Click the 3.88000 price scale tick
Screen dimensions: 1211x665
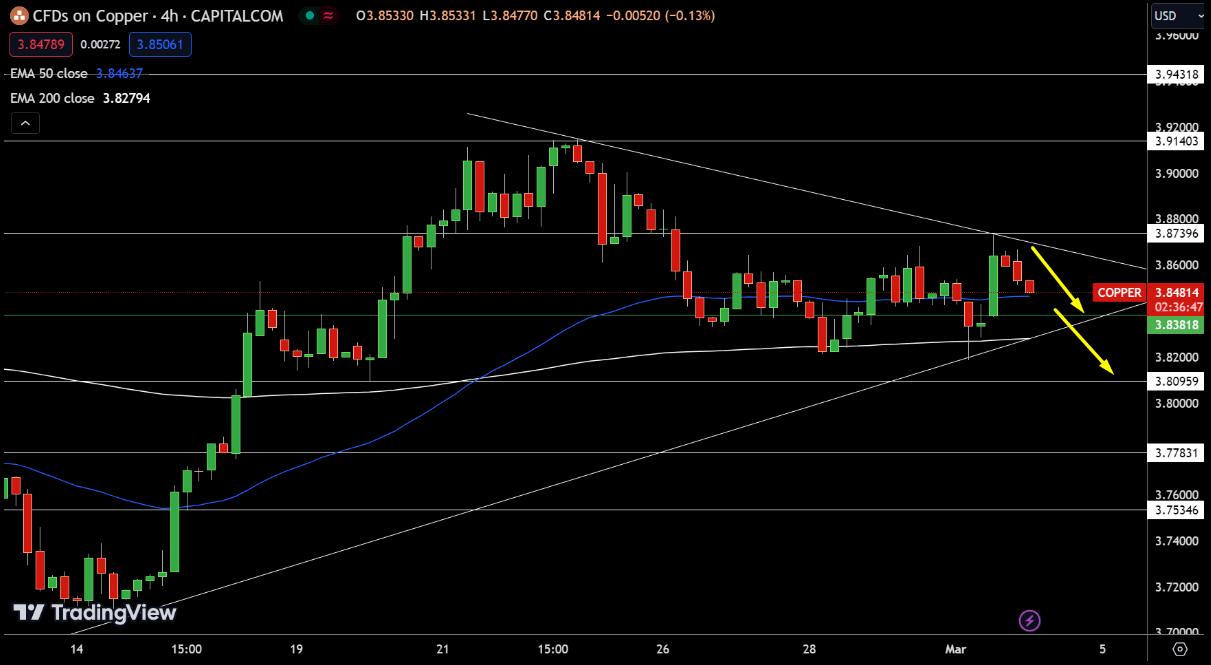point(1176,218)
